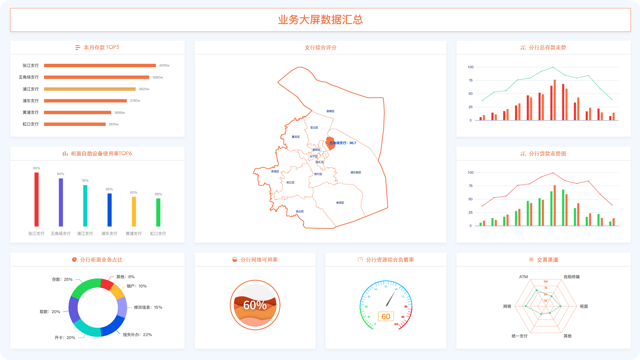Image resolution: width=640 pixels, height=360 pixels.
Task: Click the dashboard title 业务大屏数据汇总
Action: (x=320, y=20)
